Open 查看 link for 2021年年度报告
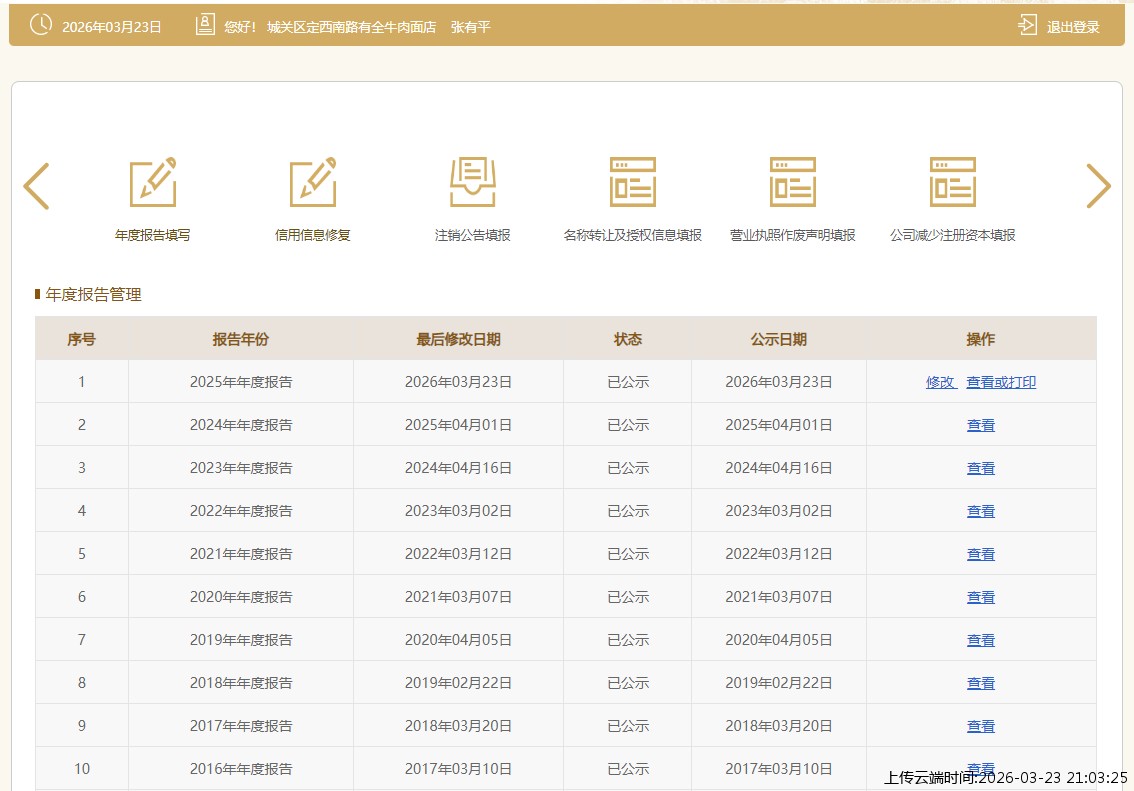1134x791 pixels. (980, 554)
